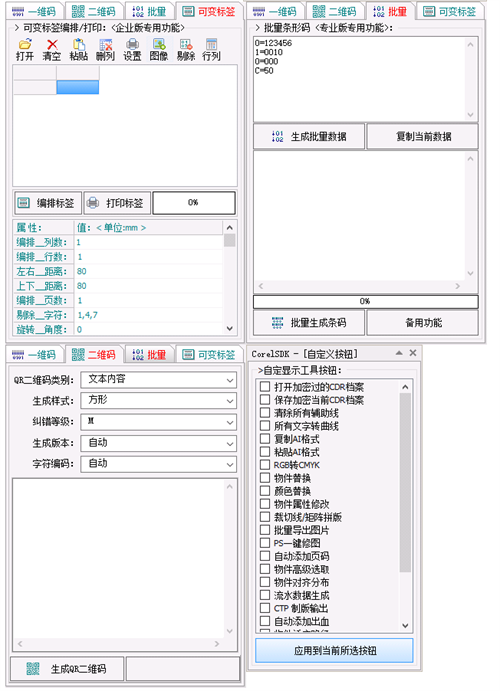Screen dimensions: 500x691
Task: Tick CTP 制版输出 checkbox
Action: click(x=265, y=608)
